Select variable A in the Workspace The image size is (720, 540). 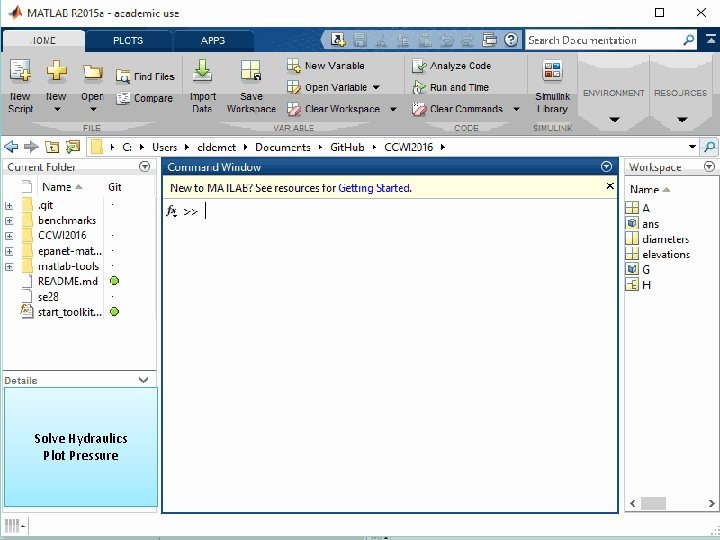(646, 208)
